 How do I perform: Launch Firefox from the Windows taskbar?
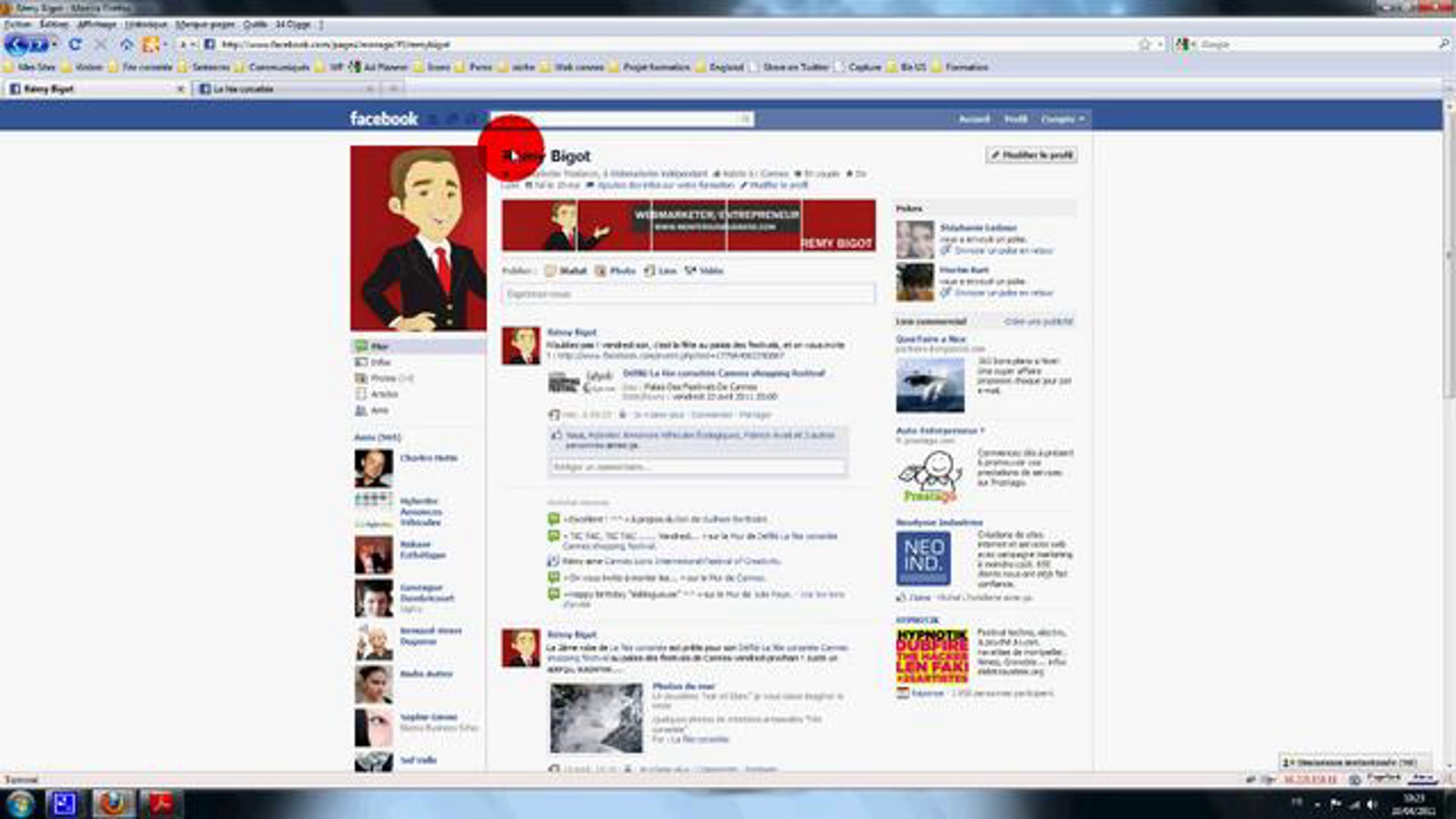pyautogui.click(x=113, y=804)
